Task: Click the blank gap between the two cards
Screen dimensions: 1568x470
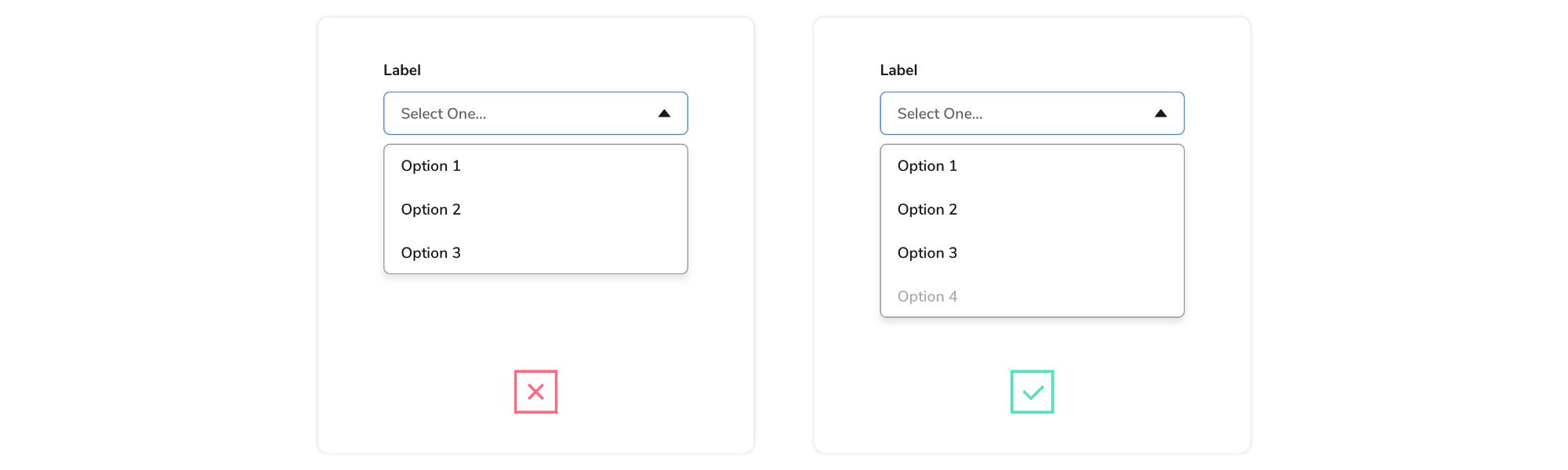Action: point(784,235)
